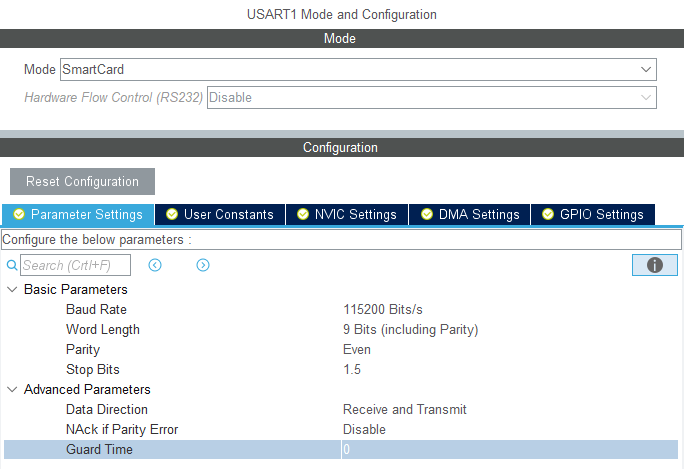
Task: Select the Parameter Settings tab
Action: click(x=78, y=215)
